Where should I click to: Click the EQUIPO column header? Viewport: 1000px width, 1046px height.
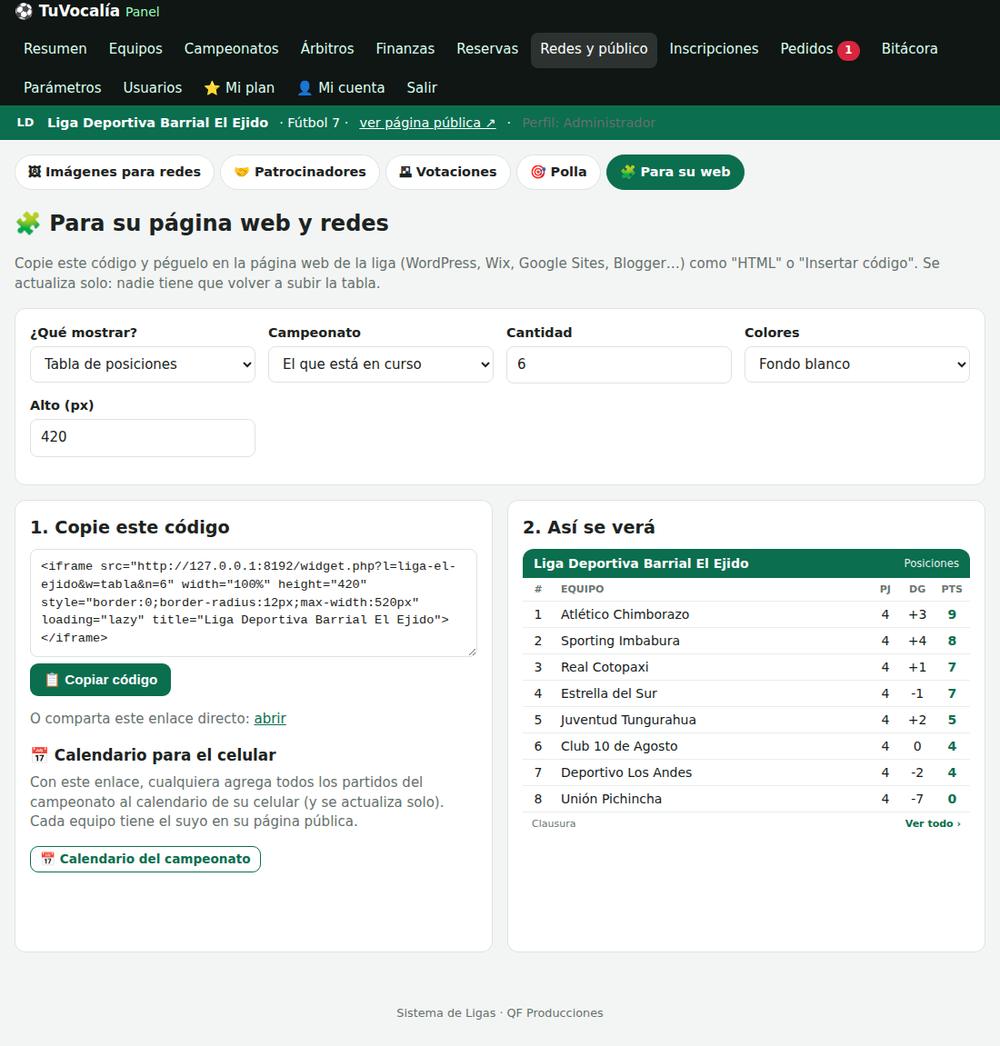(582, 589)
